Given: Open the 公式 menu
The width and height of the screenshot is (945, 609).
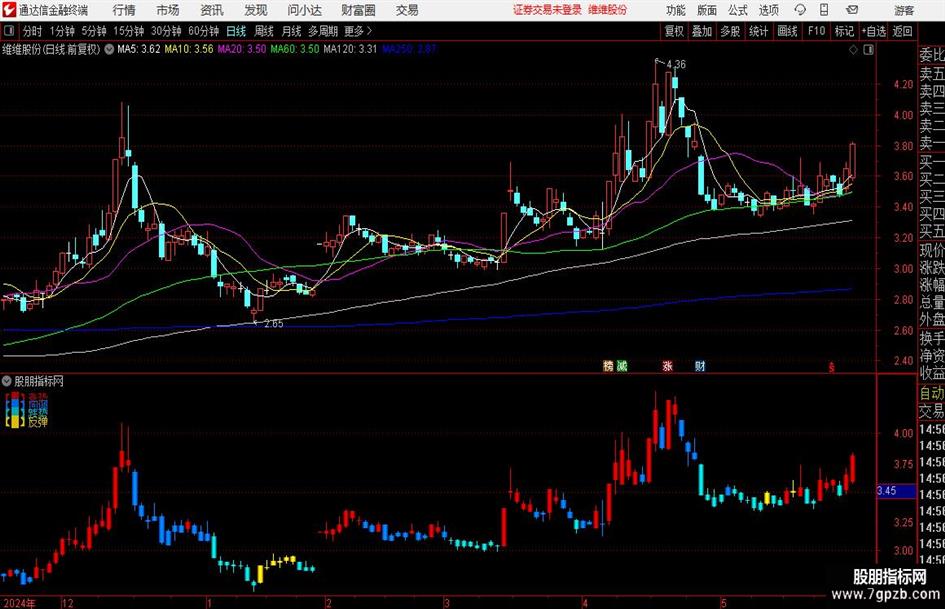Looking at the screenshot, I should [738, 10].
